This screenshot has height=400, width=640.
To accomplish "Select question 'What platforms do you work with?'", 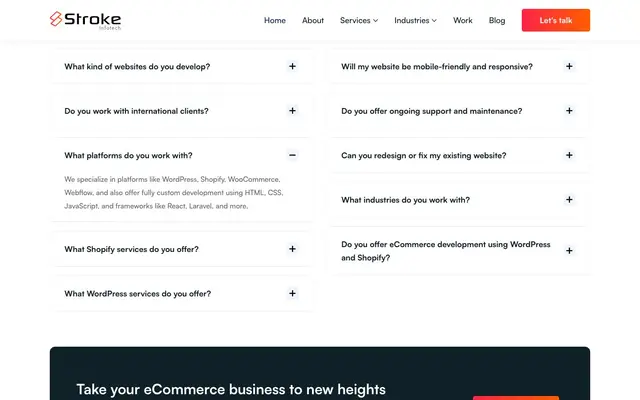I will (x=128, y=156).
